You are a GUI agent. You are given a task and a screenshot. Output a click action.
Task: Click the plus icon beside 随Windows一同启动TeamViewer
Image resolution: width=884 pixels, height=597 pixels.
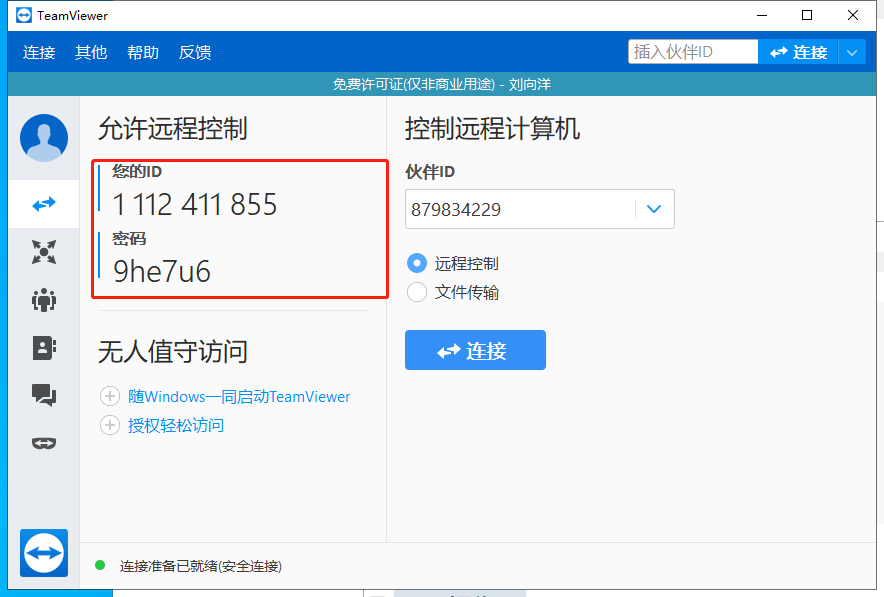point(110,396)
